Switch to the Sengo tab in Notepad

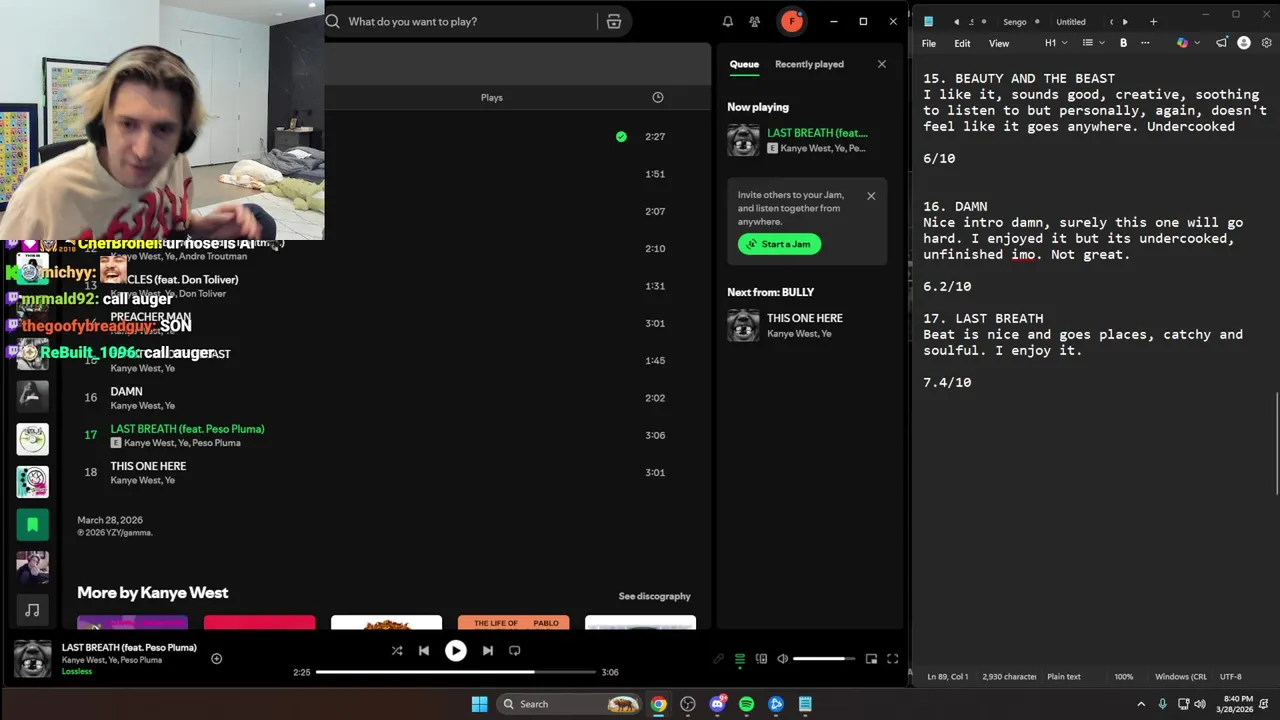point(1014,21)
